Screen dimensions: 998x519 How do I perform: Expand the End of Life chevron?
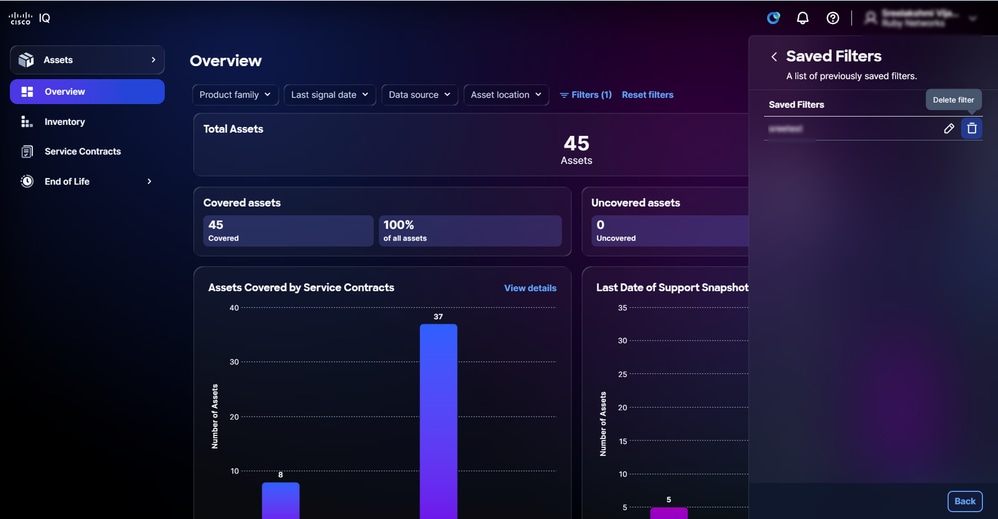pos(150,181)
